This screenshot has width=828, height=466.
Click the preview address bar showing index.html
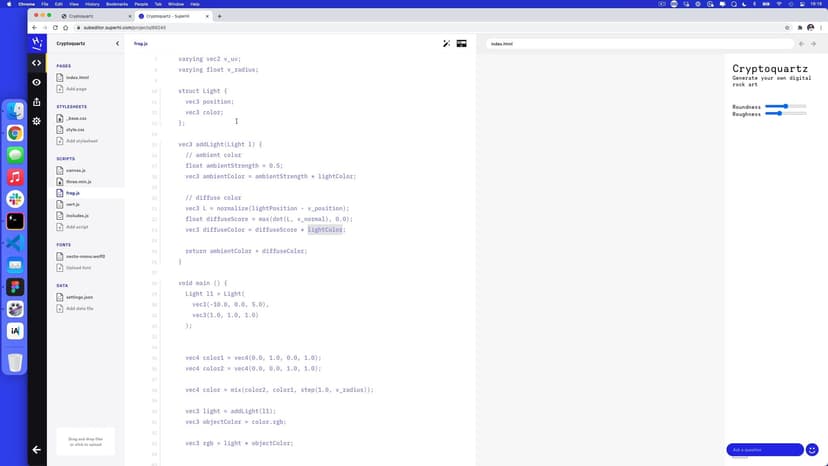tap(640, 44)
